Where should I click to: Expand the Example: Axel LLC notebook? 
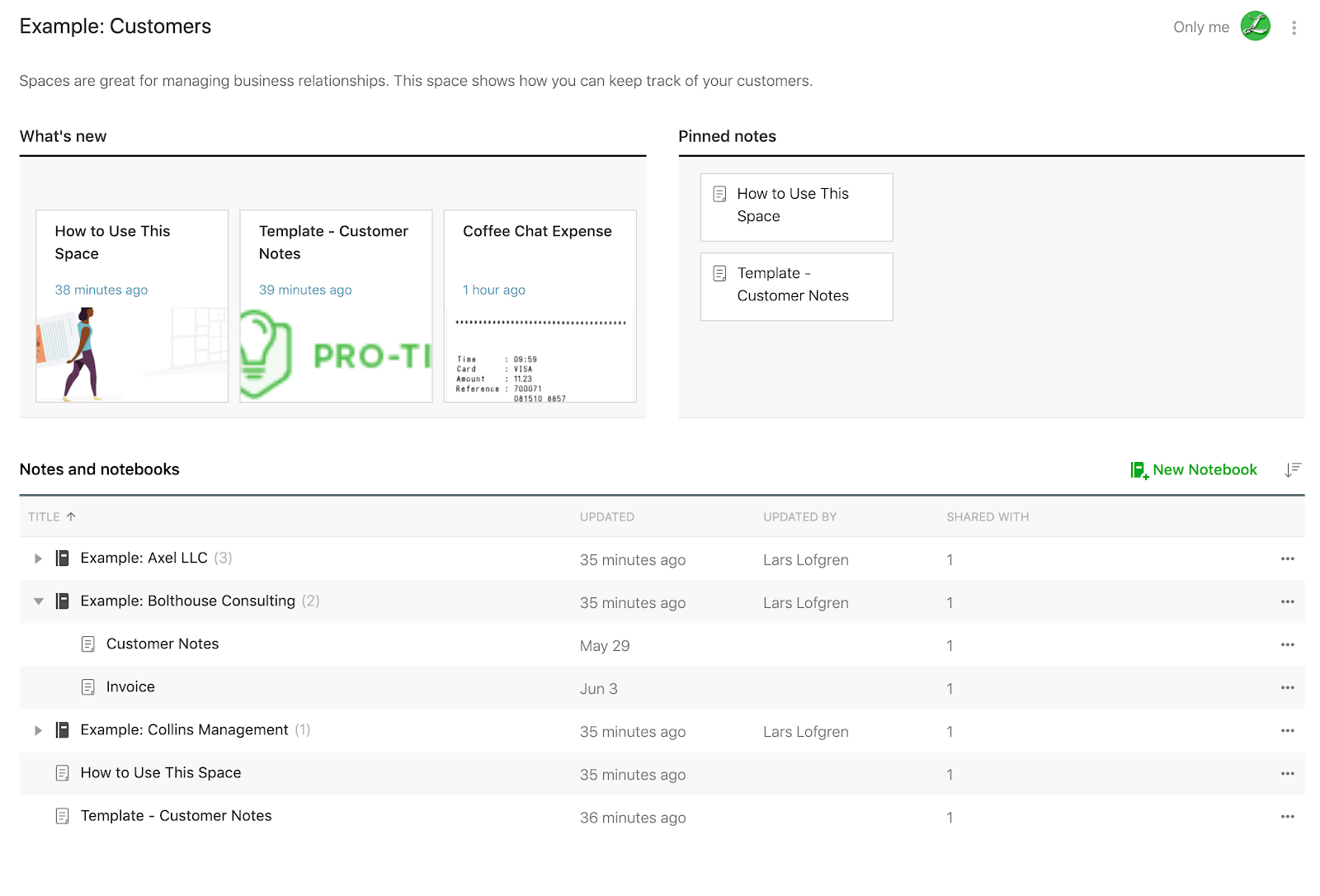coord(38,559)
